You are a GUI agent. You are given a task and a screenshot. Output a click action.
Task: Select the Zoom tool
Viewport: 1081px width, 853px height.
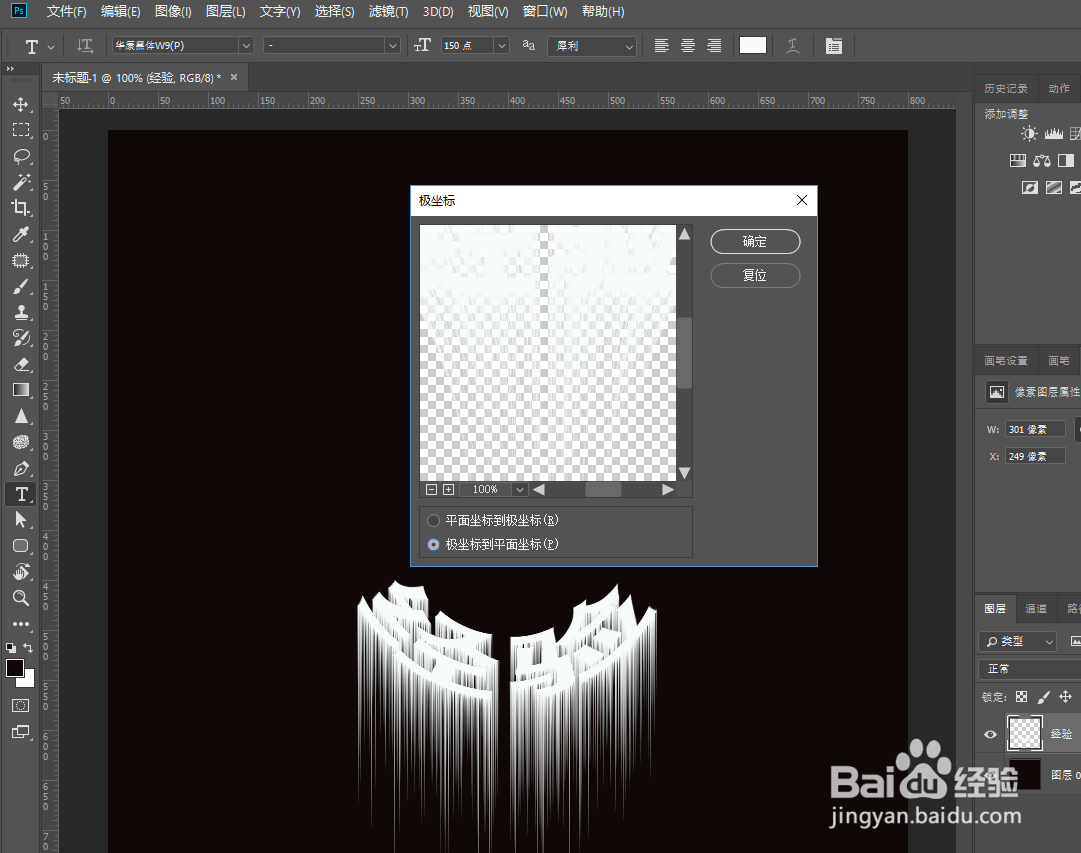(21, 598)
